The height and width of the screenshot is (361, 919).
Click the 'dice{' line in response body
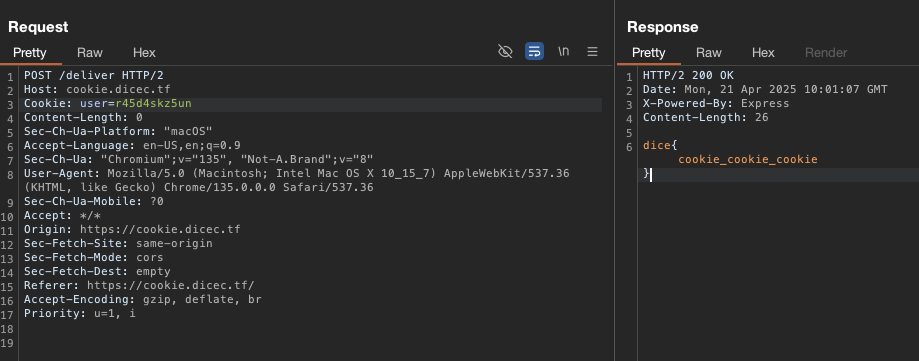click(660, 145)
